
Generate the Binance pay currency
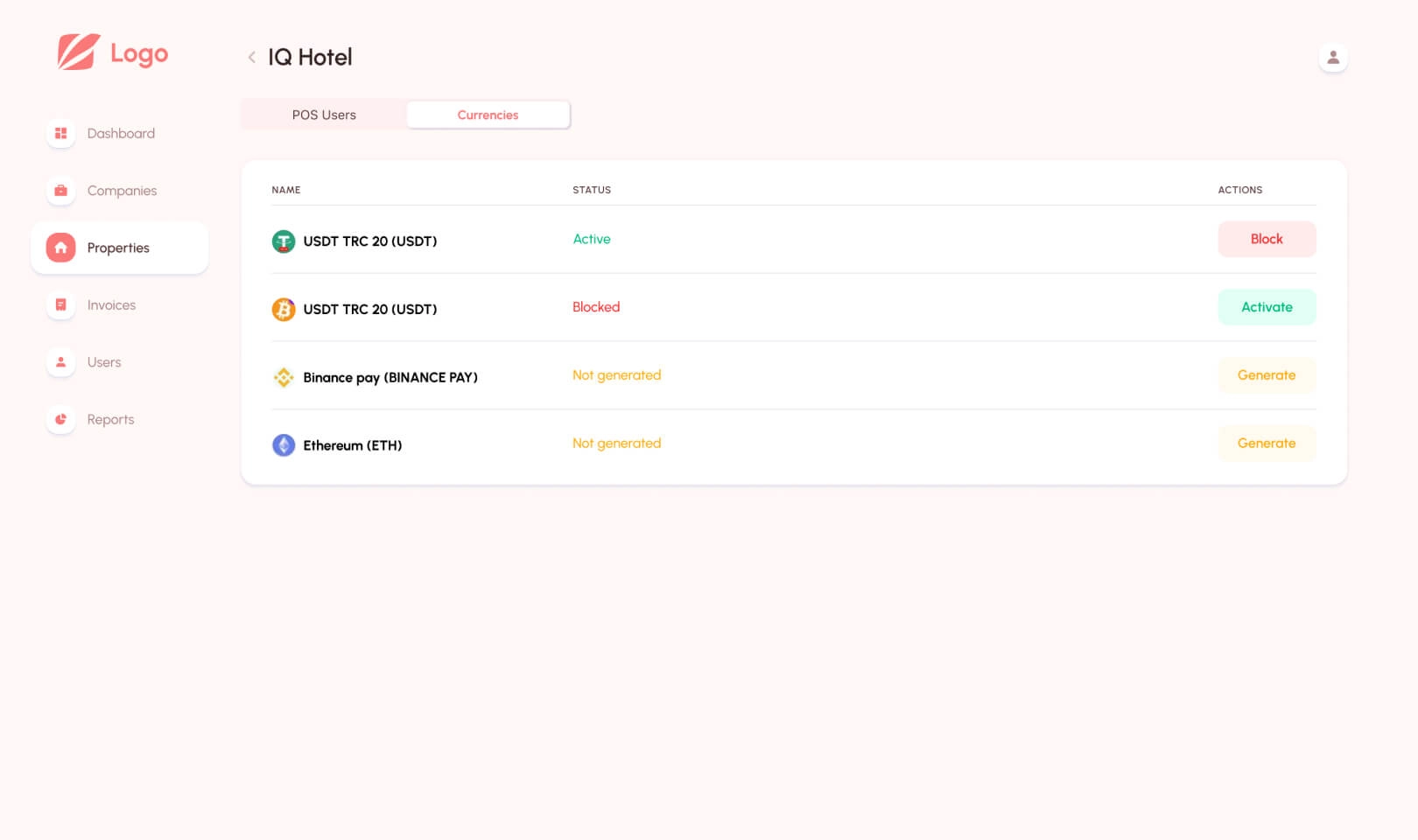pos(1266,375)
